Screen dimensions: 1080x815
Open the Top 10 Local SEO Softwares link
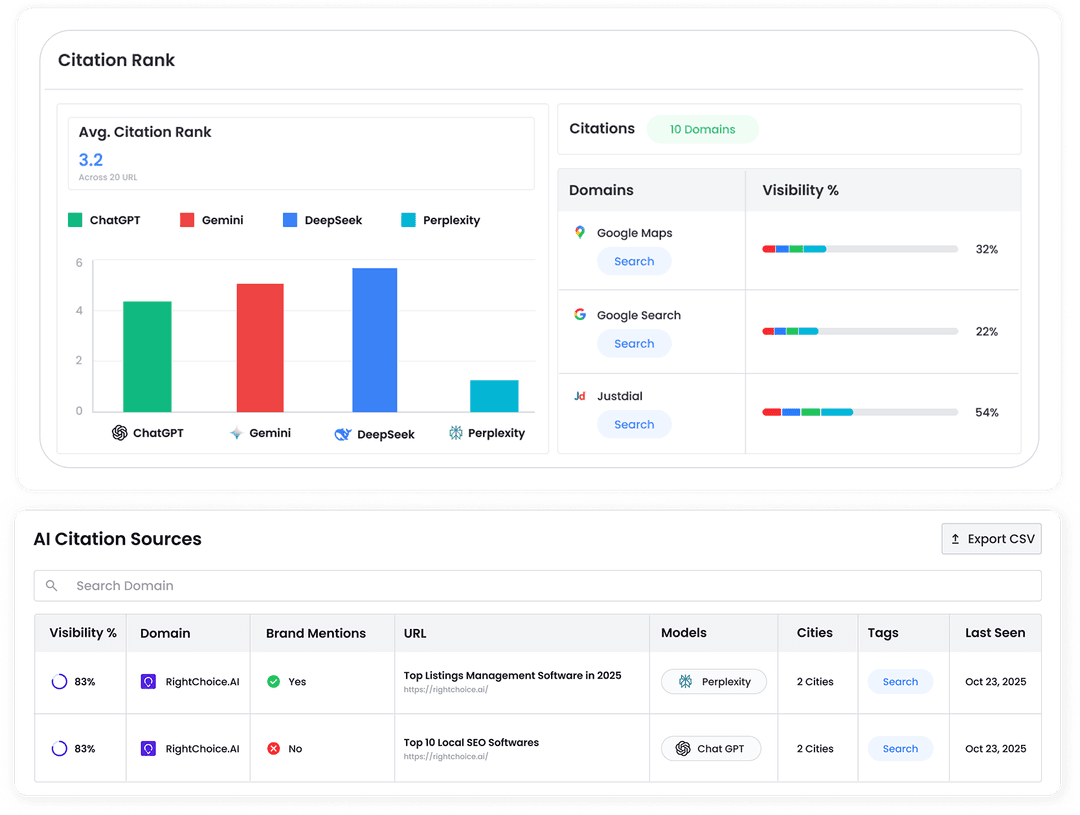coord(470,743)
